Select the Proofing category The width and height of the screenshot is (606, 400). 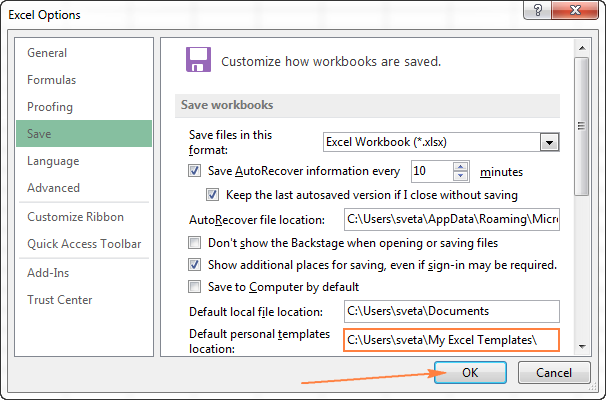coord(50,106)
